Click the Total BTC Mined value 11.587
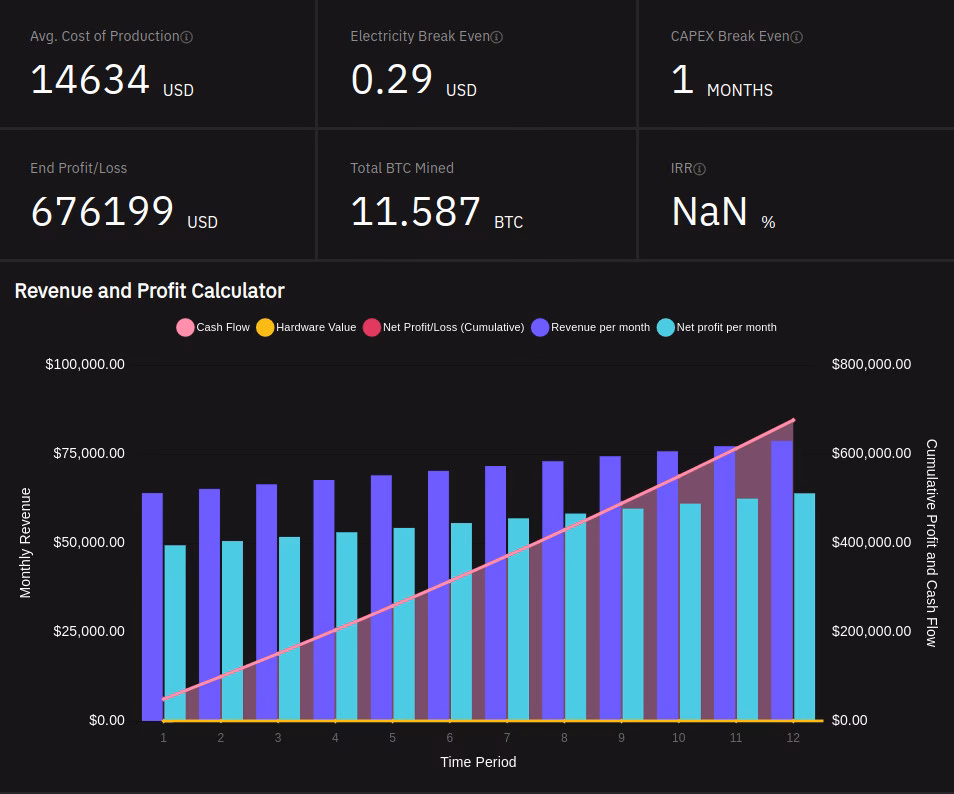The image size is (954, 794). (x=415, y=212)
